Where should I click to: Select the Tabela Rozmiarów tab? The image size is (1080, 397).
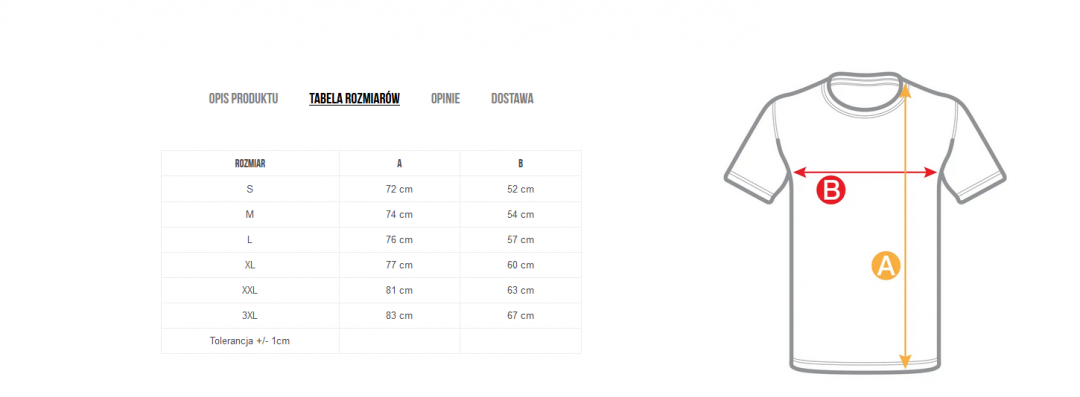[x=354, y=99]
